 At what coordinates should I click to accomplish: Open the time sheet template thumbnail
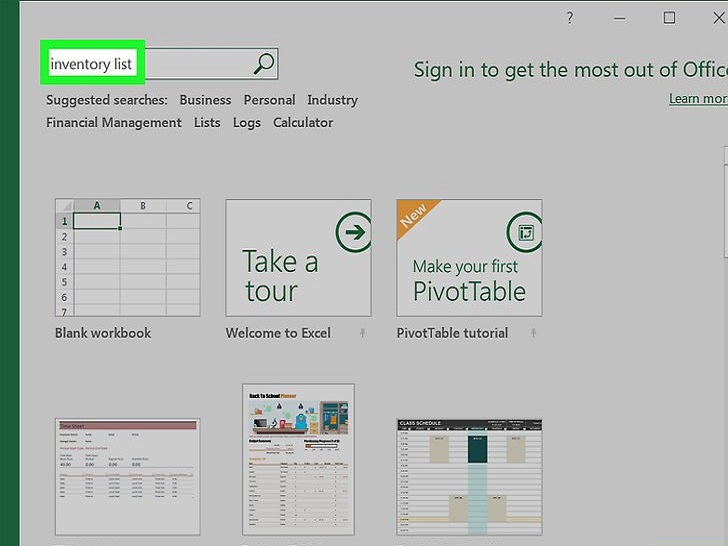(128, 477)
